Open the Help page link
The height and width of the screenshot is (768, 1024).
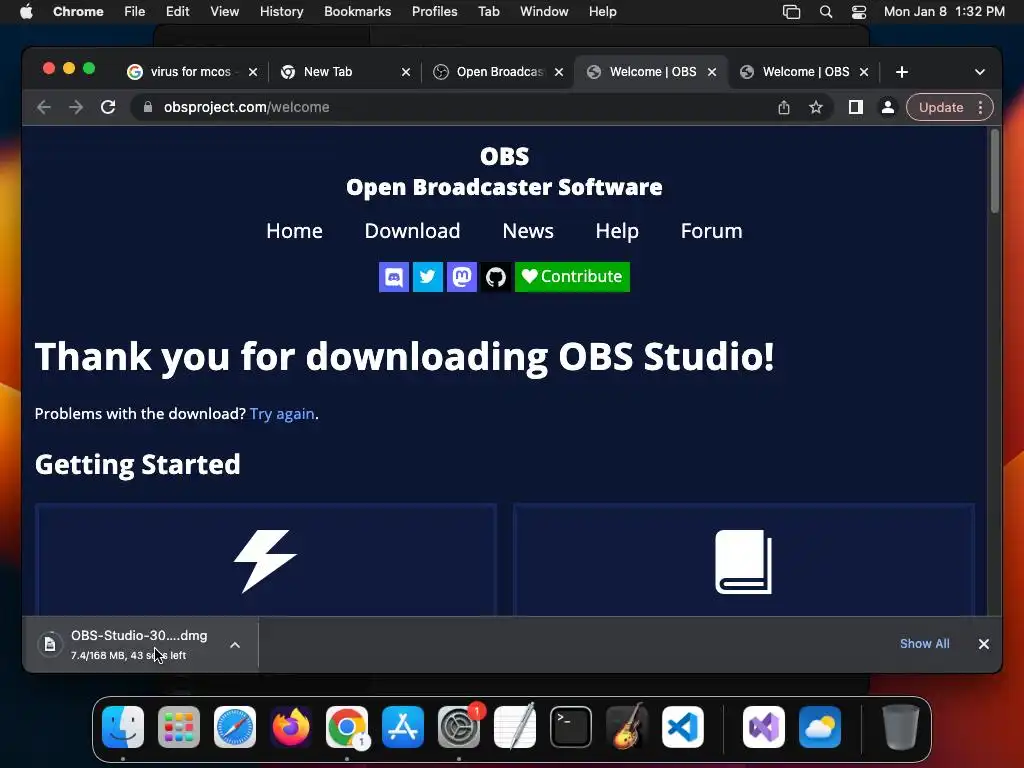tap(617, 231)
